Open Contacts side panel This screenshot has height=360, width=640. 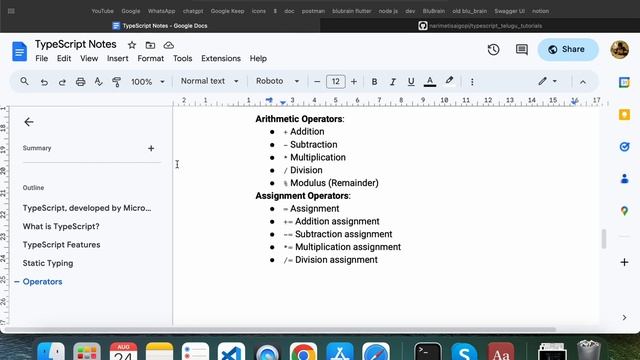pos(624,179)
